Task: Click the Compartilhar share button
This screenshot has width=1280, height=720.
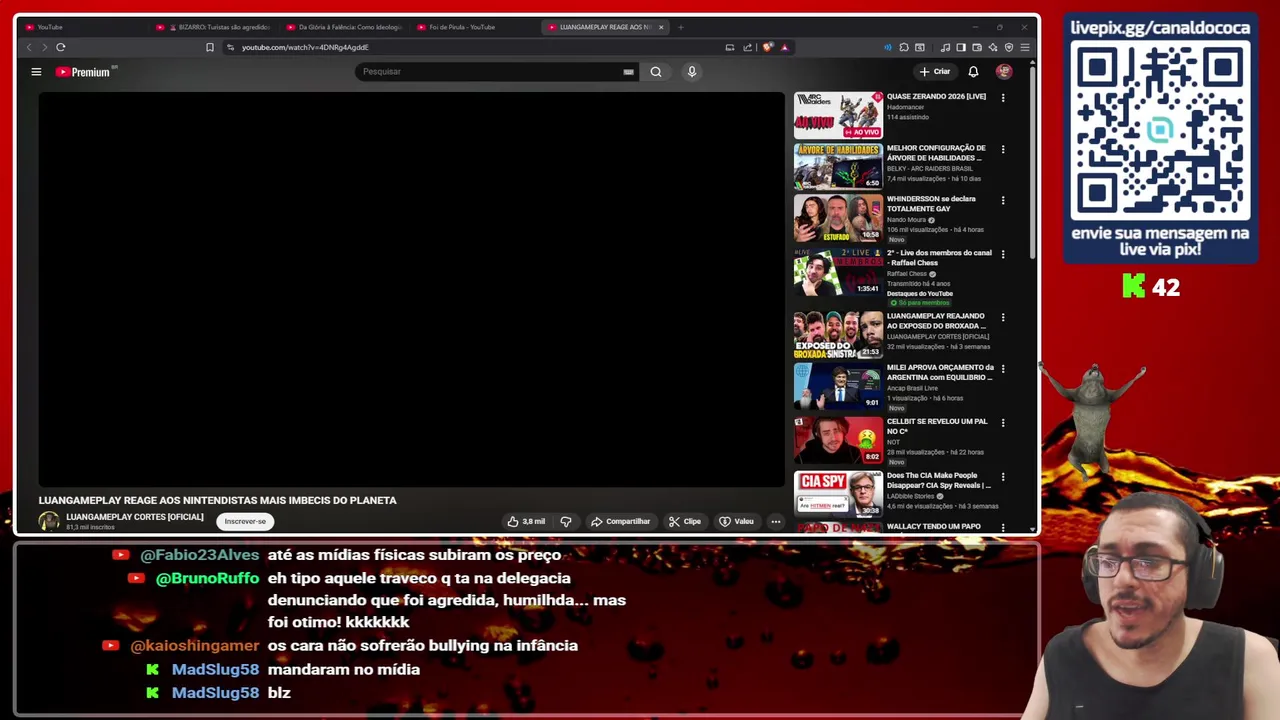Action: [x=620, y=521]
